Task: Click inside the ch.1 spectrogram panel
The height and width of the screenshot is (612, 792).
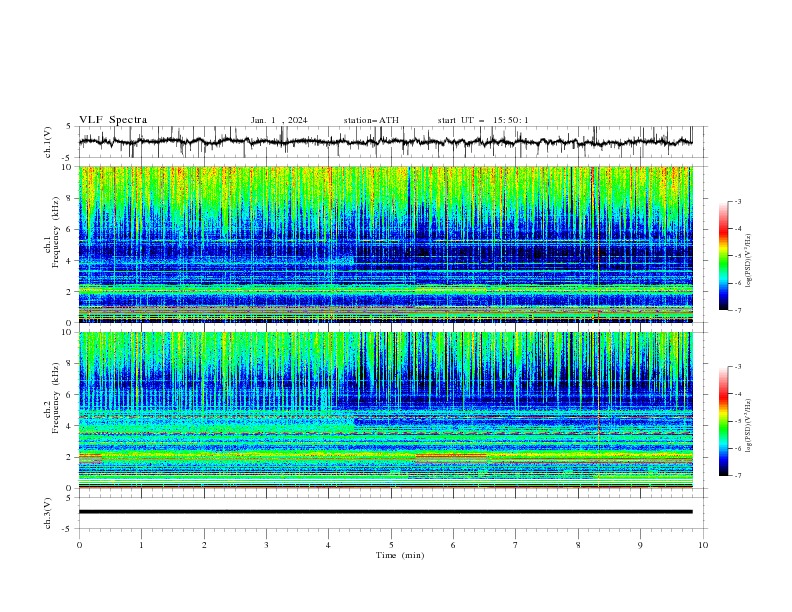Action: coord(385,244)
